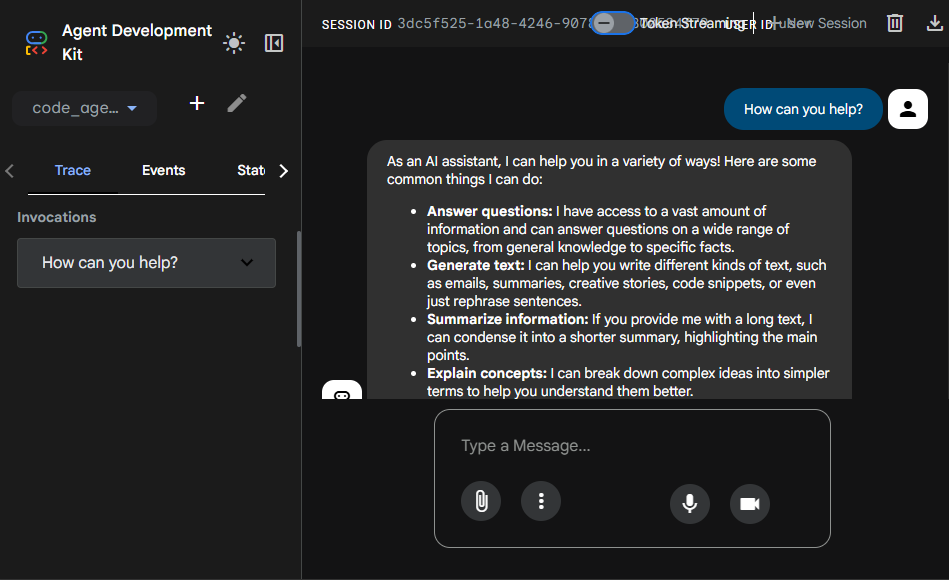
Task: Toggle light/dark theme with the sun icon
Action: [x=233, y=42]
